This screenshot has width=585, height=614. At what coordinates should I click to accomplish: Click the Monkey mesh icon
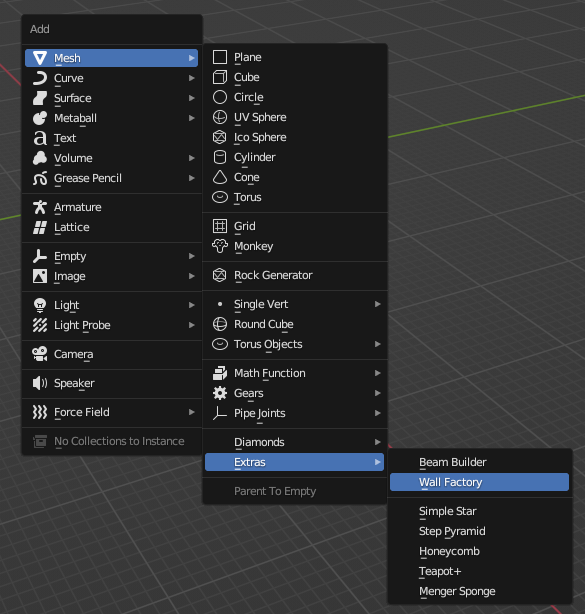(220, 246)
